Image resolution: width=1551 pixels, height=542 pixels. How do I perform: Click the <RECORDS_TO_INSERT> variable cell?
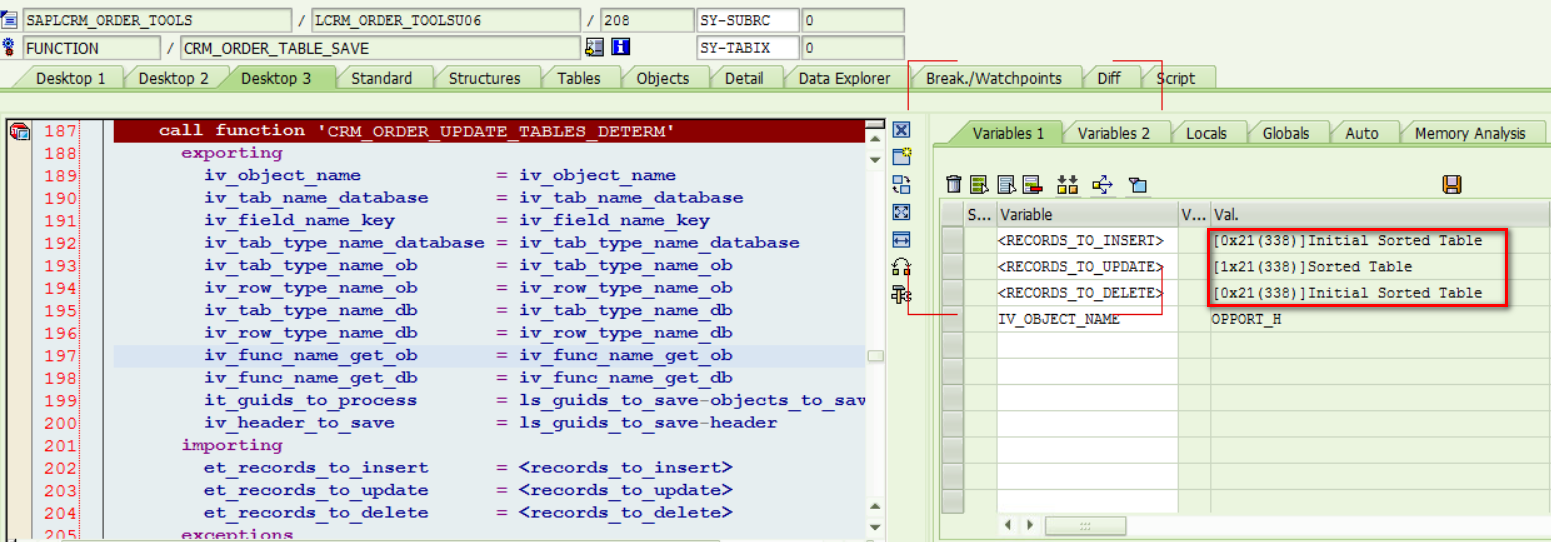point(1087,240)
